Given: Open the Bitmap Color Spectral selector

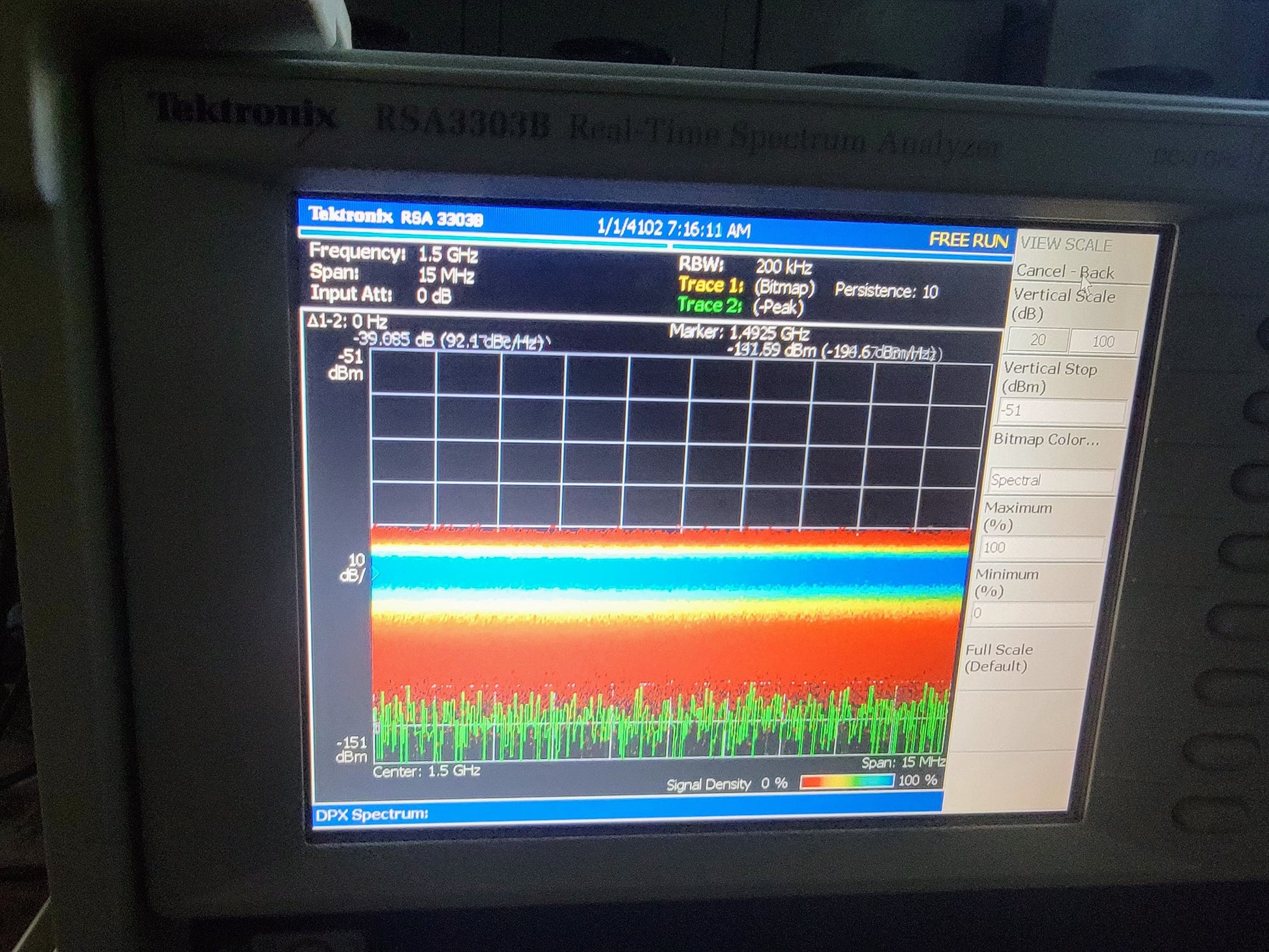Looking at the screenshot, I should coord(1051,481).
